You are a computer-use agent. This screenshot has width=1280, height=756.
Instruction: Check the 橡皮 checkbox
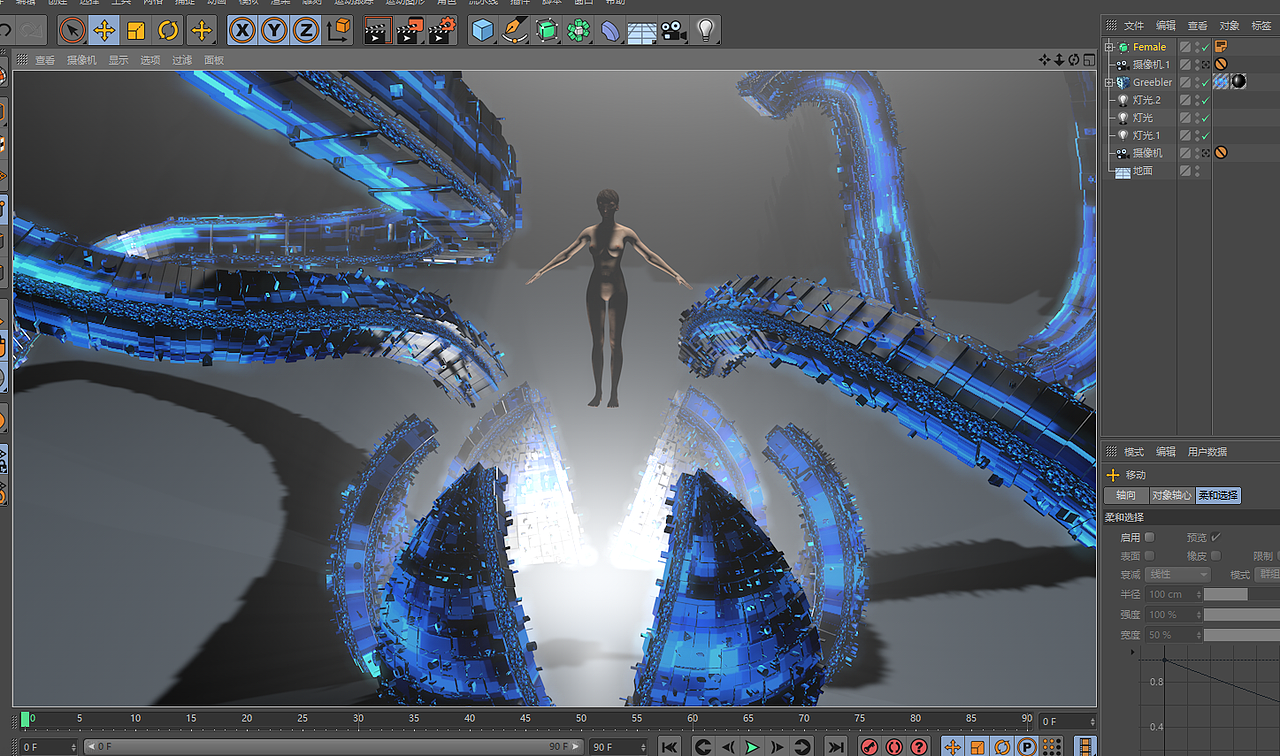pyautogui.click(x=1216, y=556)
